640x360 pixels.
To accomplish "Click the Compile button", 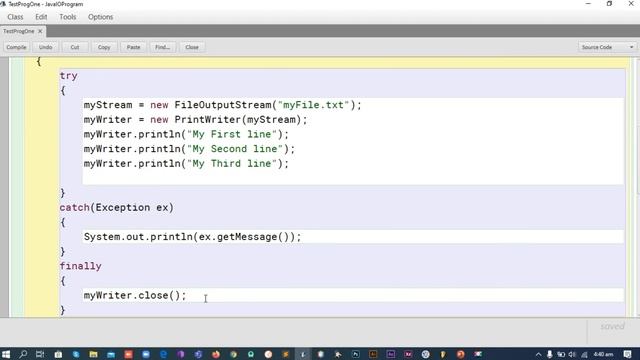I will pos(16,47).
